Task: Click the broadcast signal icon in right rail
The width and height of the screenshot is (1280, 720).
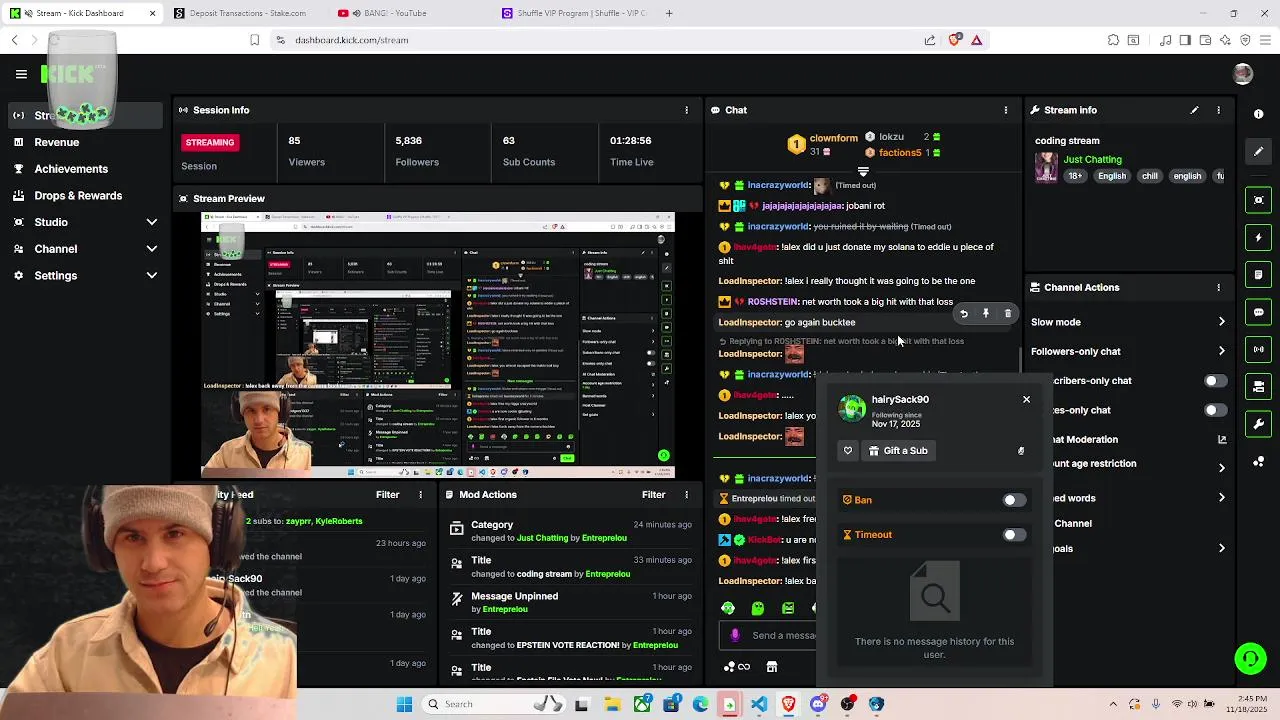Action: pyautogui.click(x=1259, y=349)
